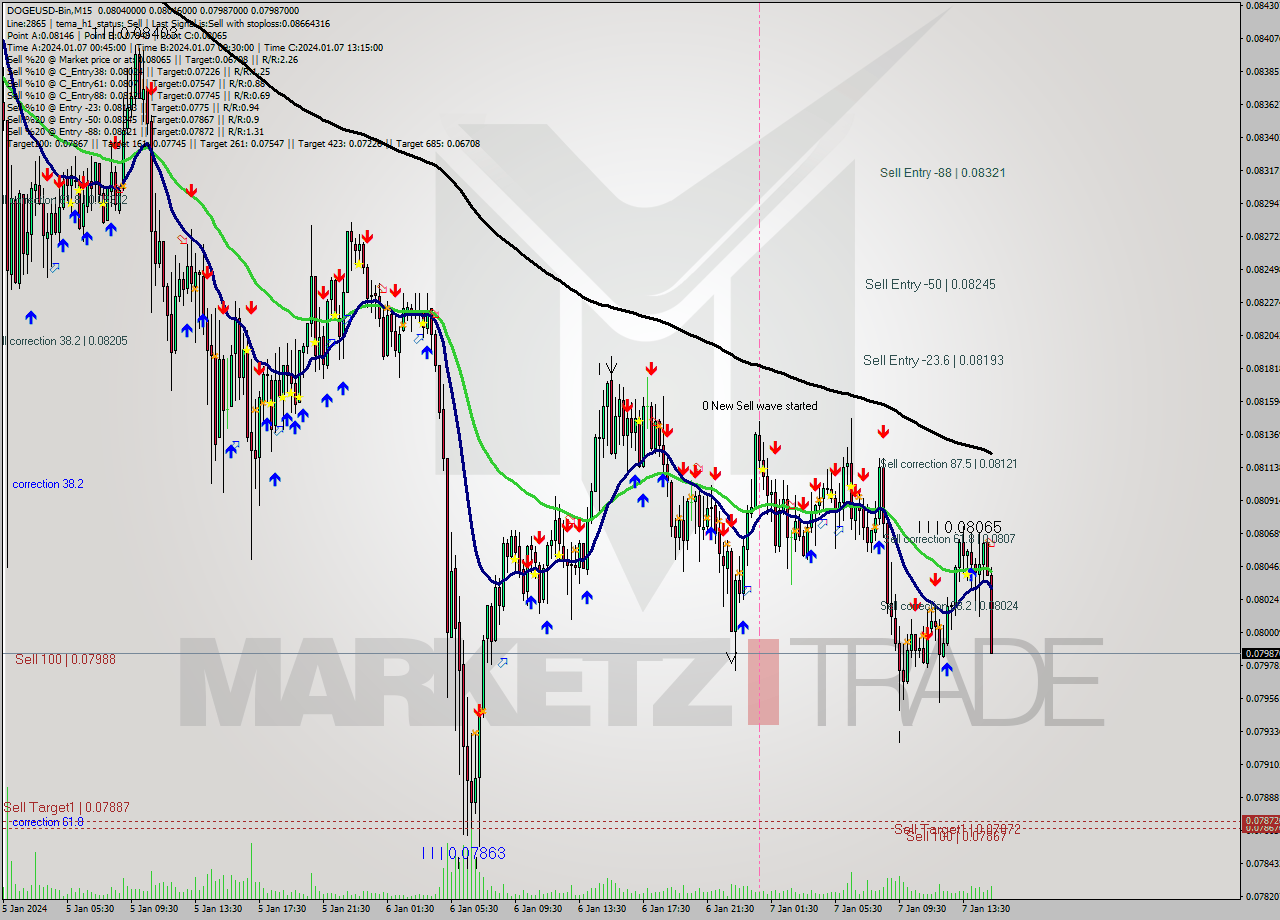Screen dimensions: 1280x920
Task: Click the left 'Sell Target1 | 0.07887' label
Action: tap(66, 807)
